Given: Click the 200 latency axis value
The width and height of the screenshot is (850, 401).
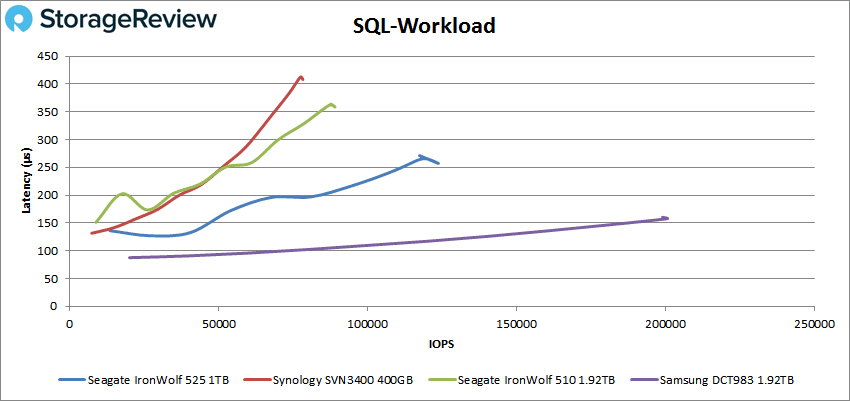Looking at the screenshot, I should (49, 195).
